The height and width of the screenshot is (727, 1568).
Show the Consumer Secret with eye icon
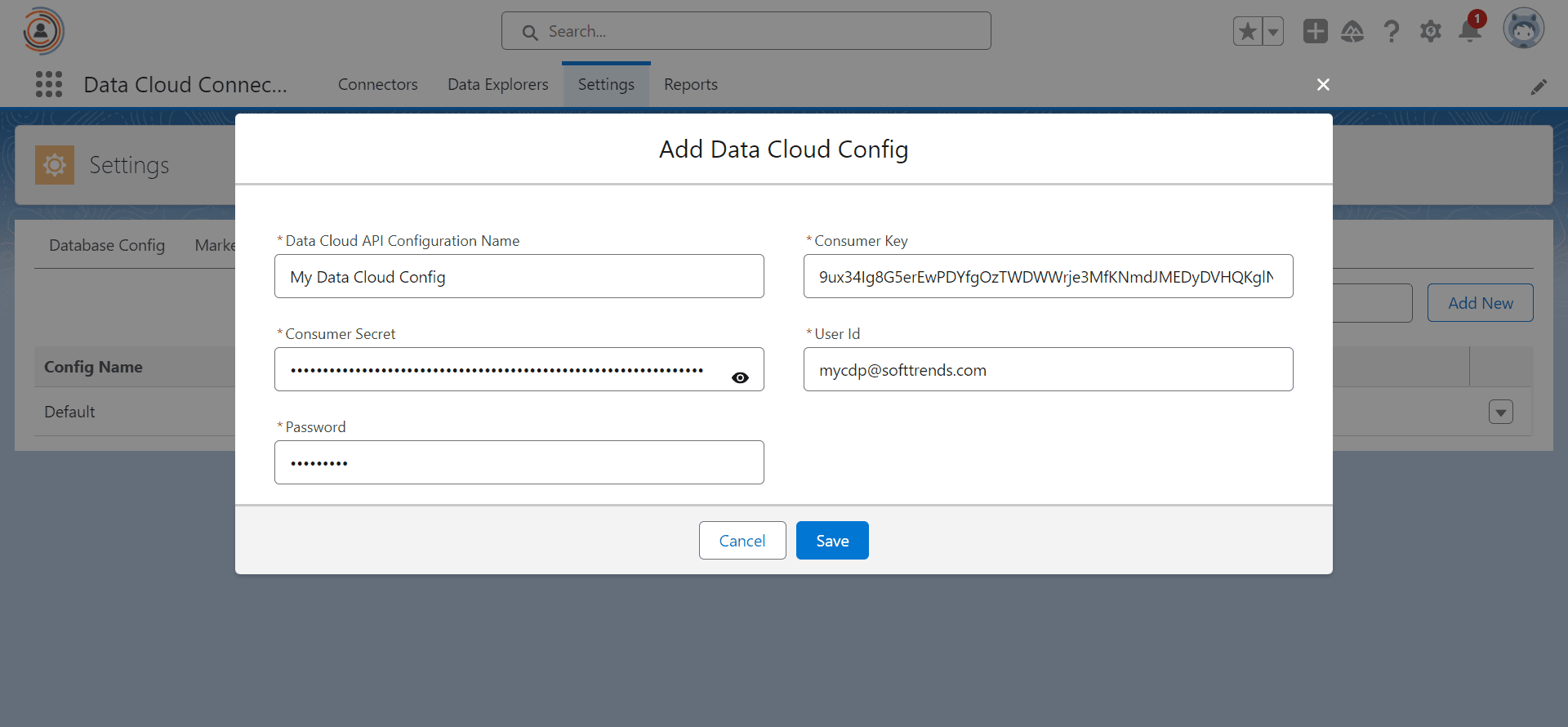click(x=740, y=377)
